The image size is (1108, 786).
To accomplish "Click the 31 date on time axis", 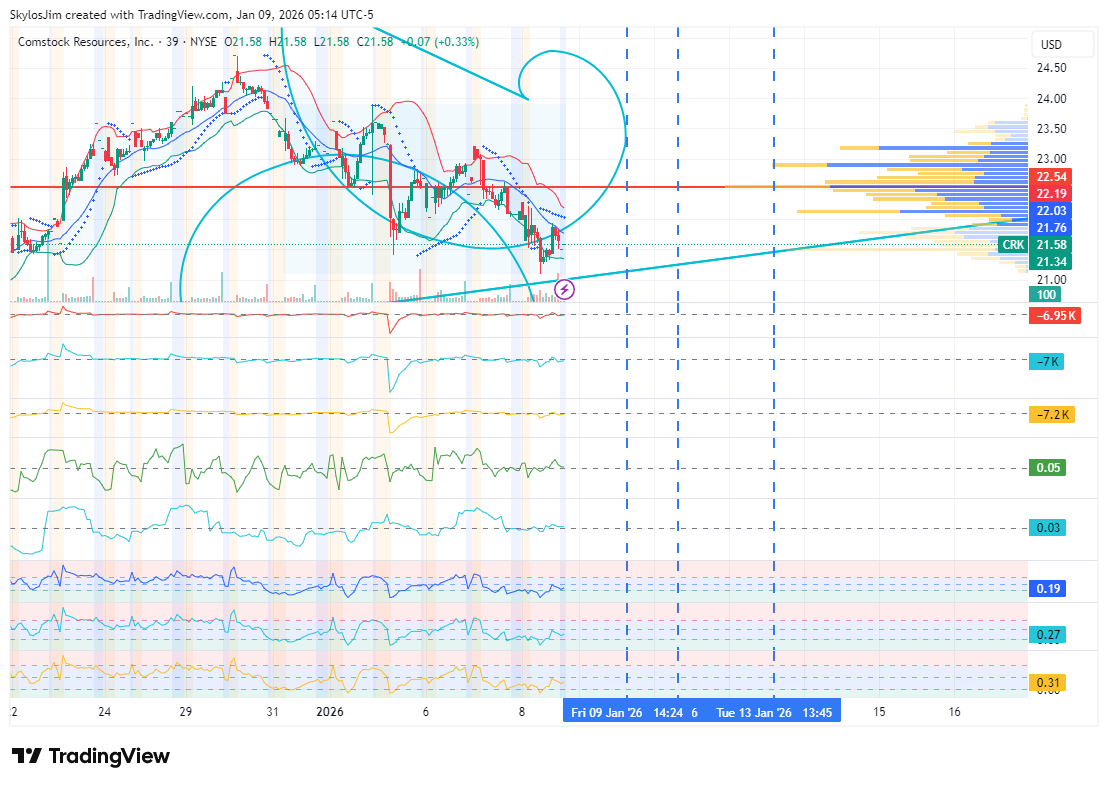I will pyautogui.click(x=272, y=712).
